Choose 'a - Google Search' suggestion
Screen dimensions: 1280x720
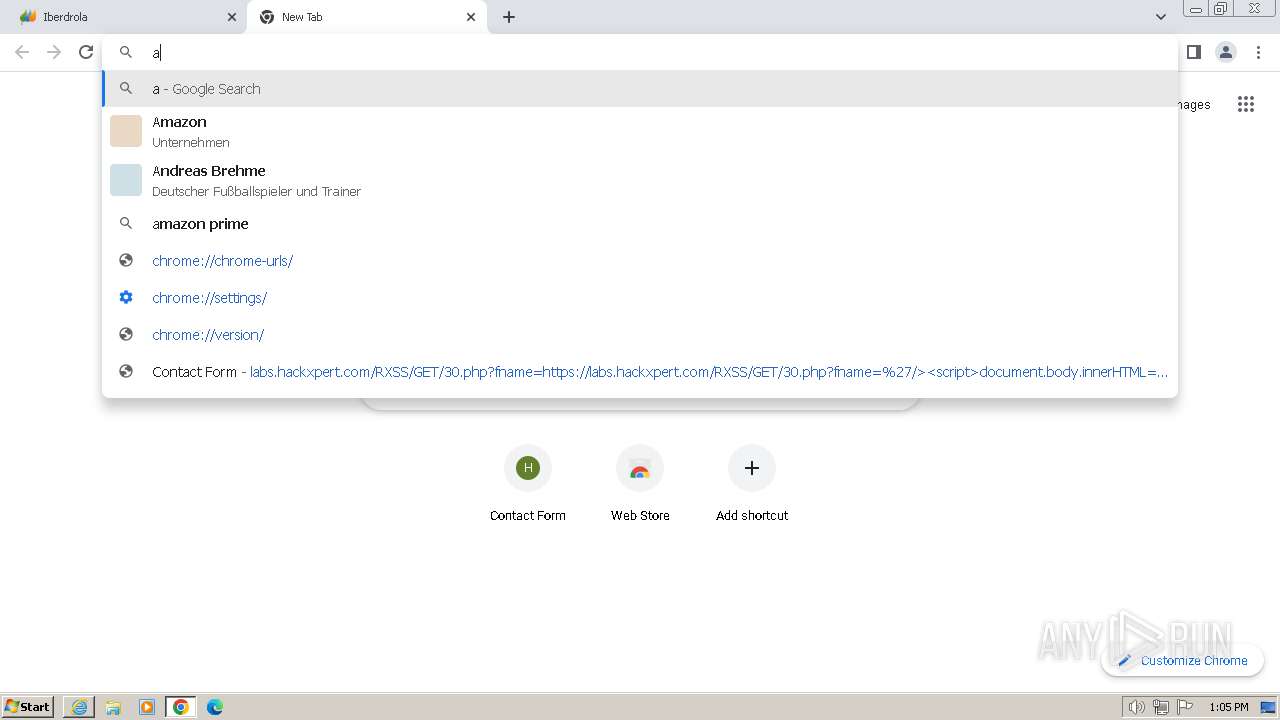coord(640,89)
